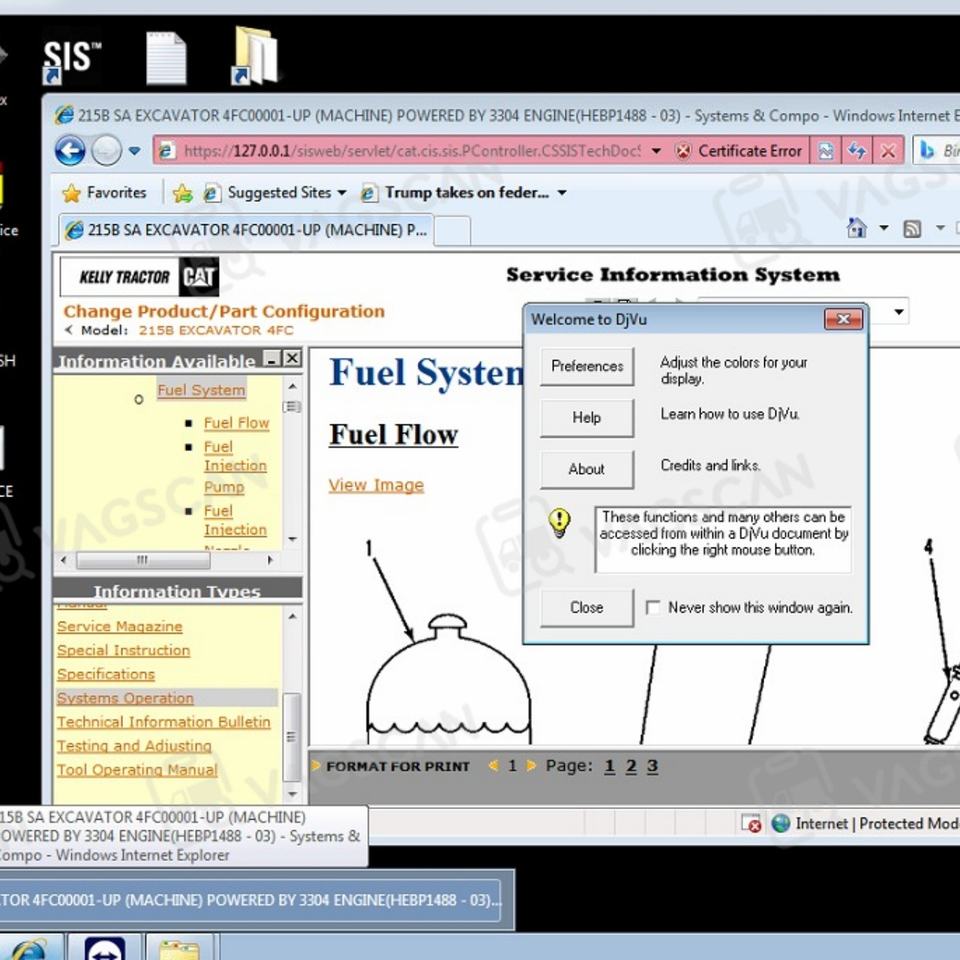Viewport: 960px width, 960px height.
Task: Minimize the Information Available panel
Action: pos(271,358)
